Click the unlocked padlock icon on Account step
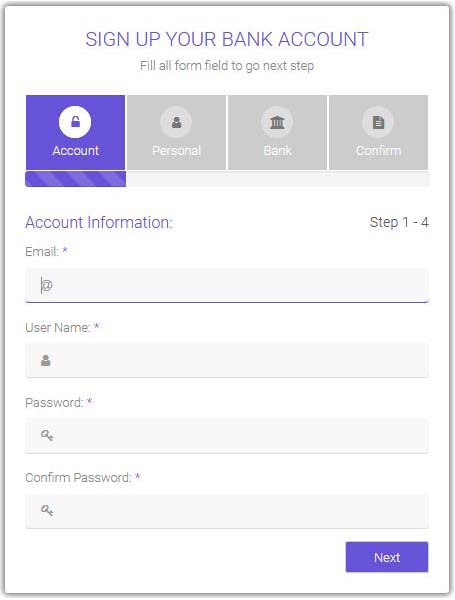Viewport: 455px width, 600px height. click(75, 122)
